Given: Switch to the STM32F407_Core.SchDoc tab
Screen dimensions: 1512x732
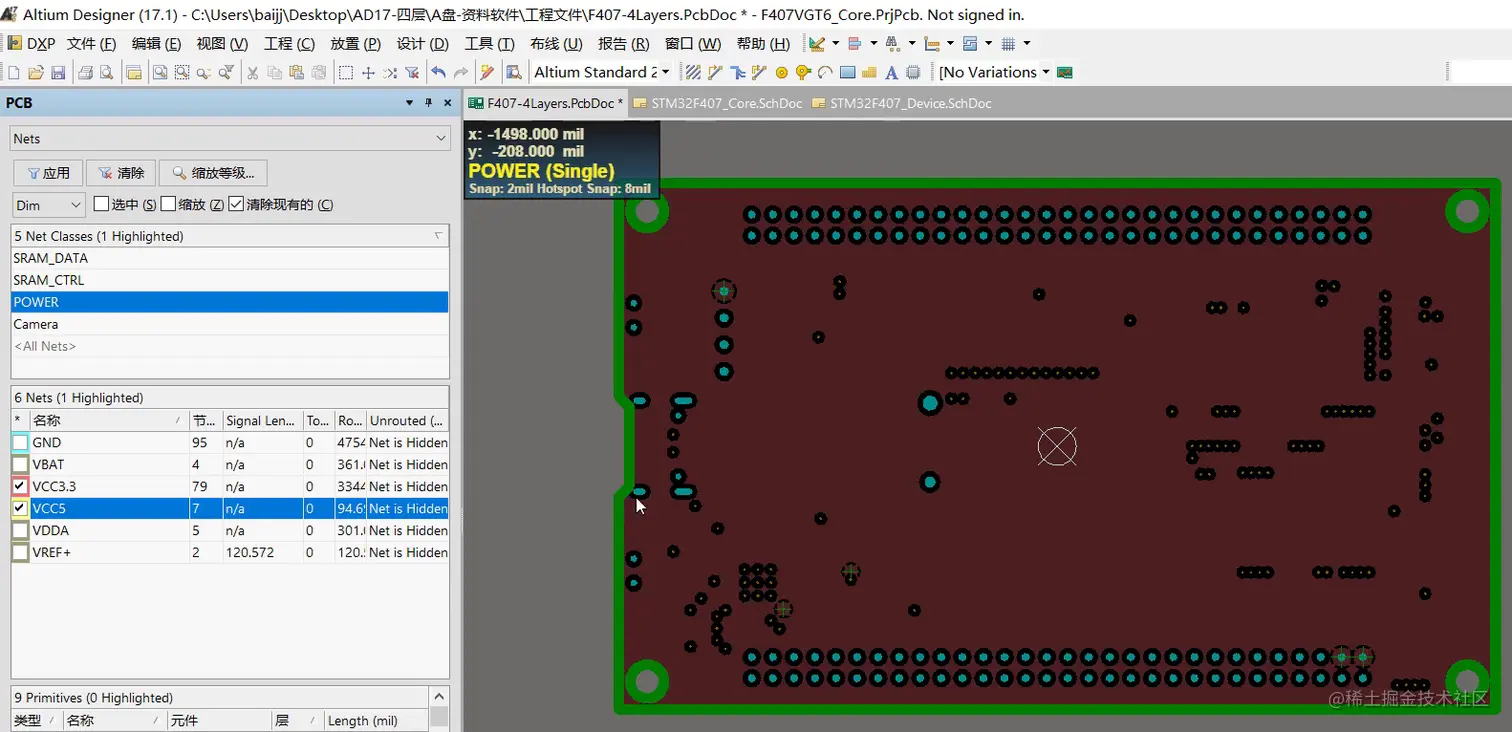Looking at the screenshot, I should pos(717,103).
